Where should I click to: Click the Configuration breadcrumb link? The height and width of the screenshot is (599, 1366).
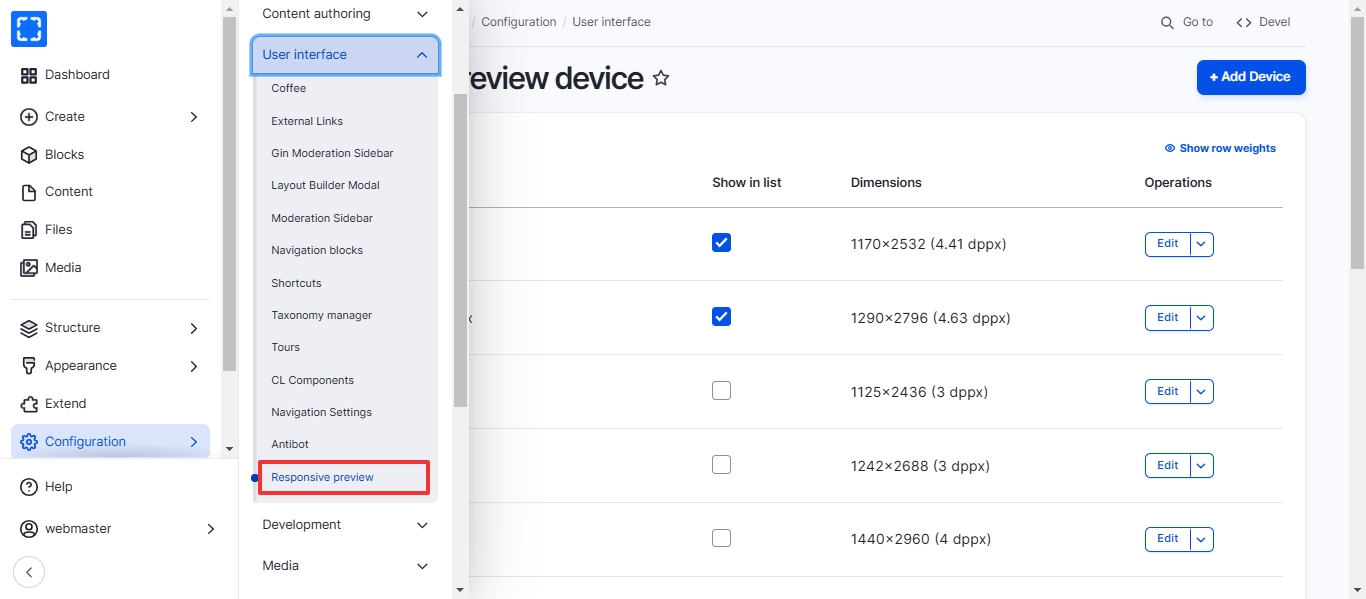coord(518,22)
